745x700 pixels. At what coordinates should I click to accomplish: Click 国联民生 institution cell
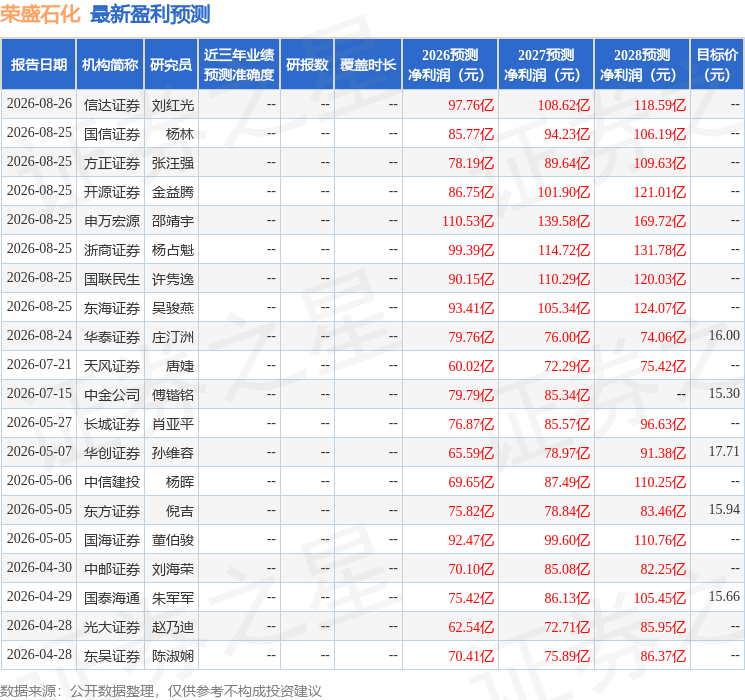pos(112,279)
